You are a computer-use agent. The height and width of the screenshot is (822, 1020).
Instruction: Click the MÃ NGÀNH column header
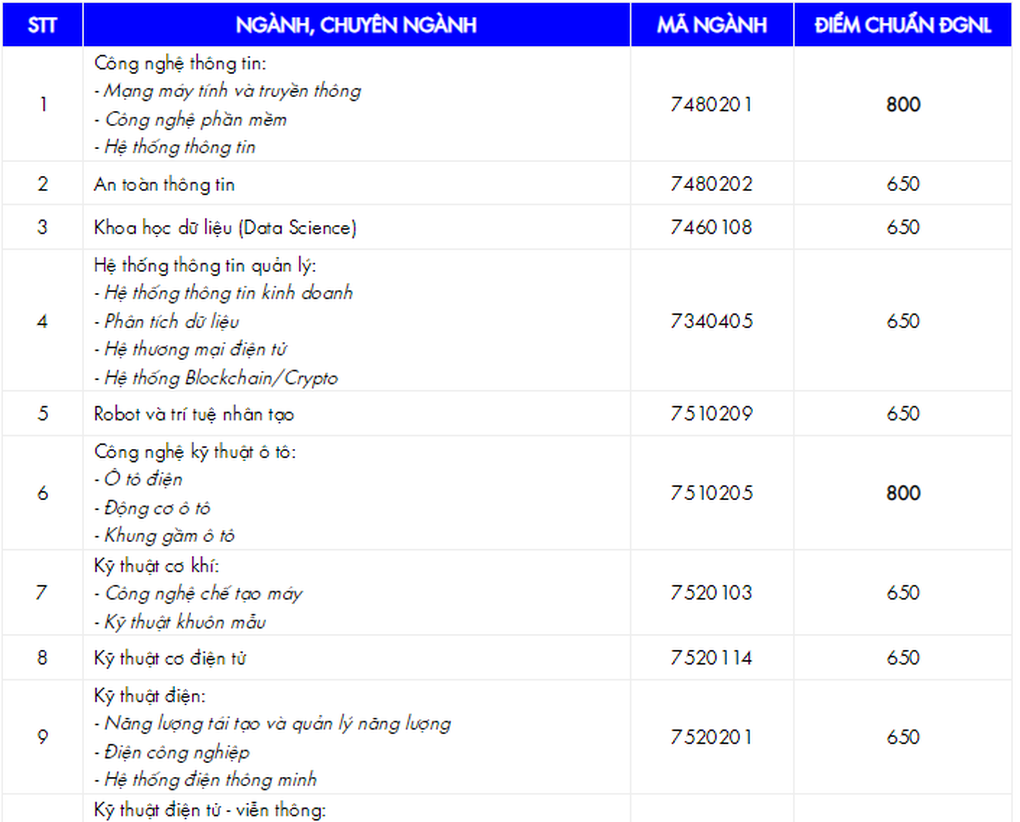712,25
